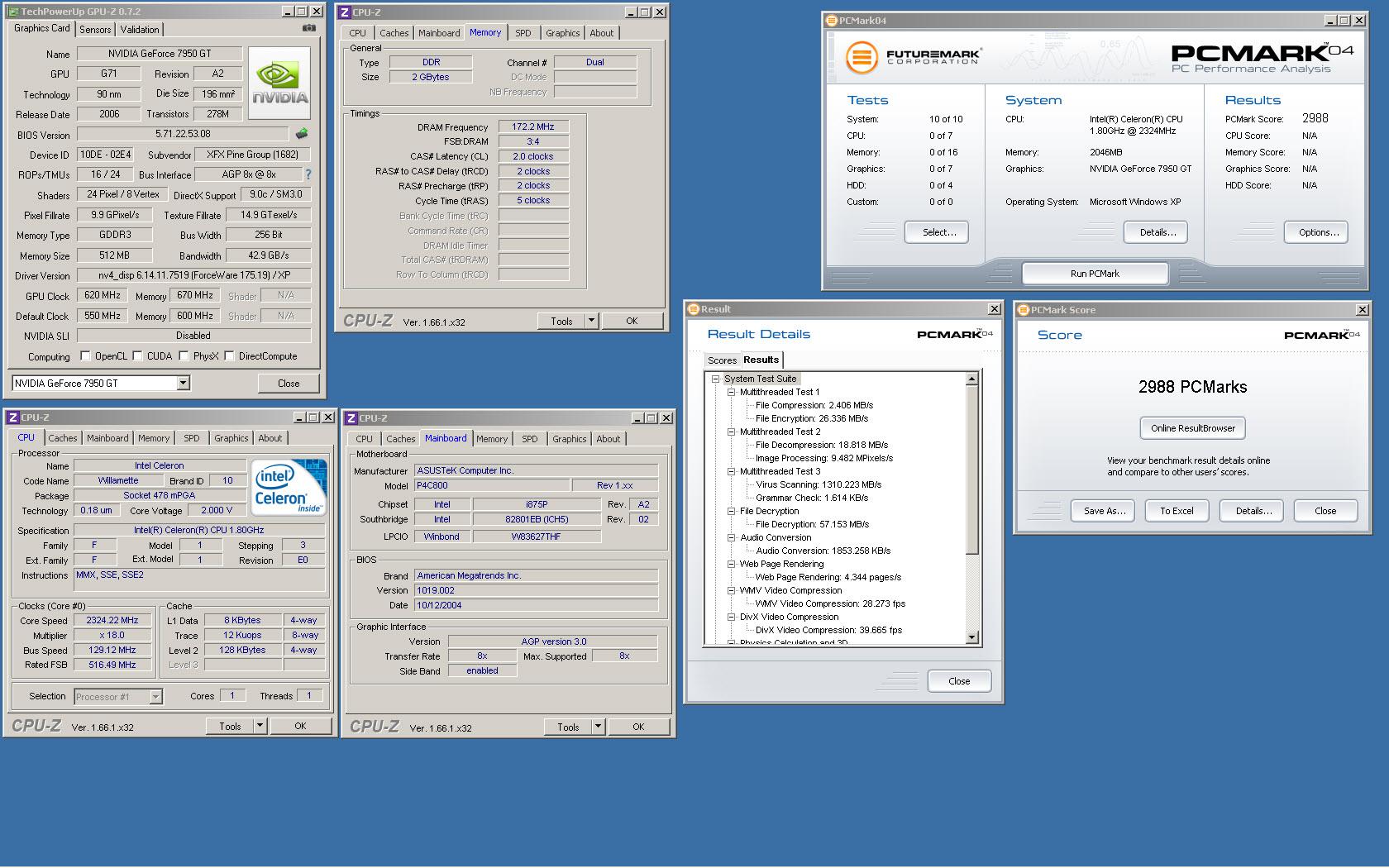This screenshot has height=868, width=1389.
Task: Open the Online ResultBrowser
Action: pyautogui.click(x=1192, y=428)
